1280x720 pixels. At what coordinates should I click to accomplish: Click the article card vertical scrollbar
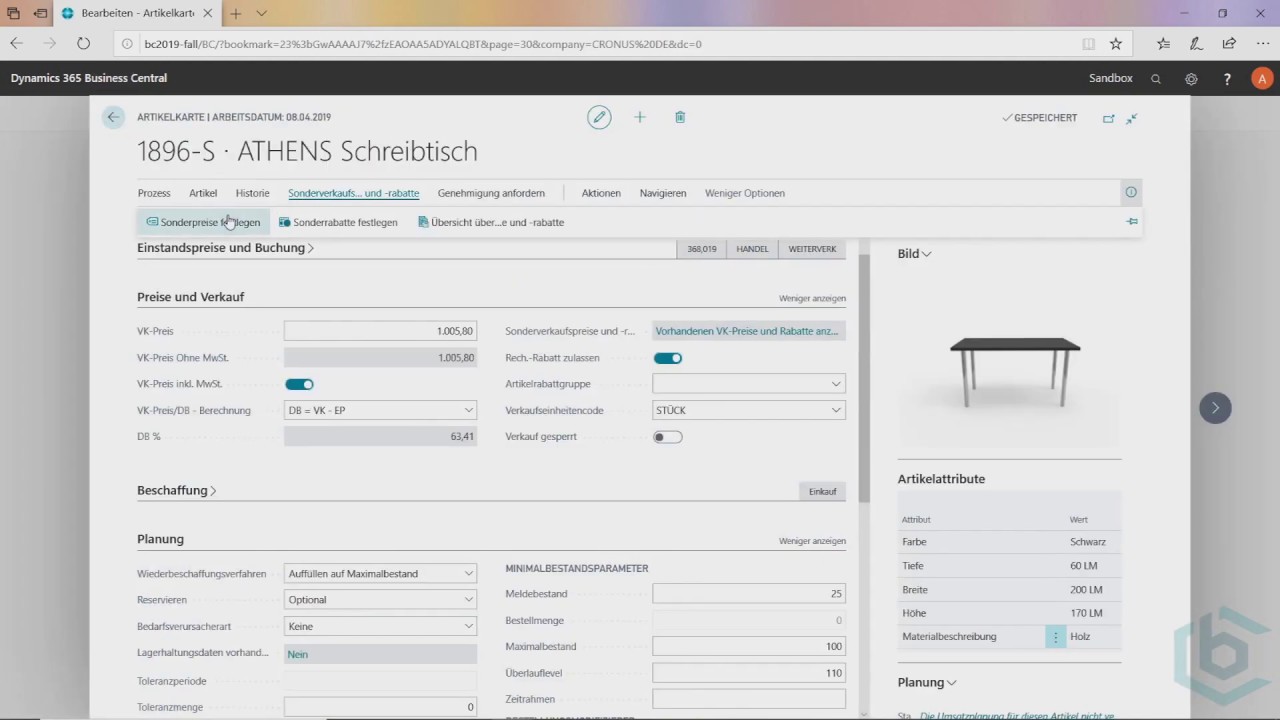pyautogui.click(x=864, y=377)
